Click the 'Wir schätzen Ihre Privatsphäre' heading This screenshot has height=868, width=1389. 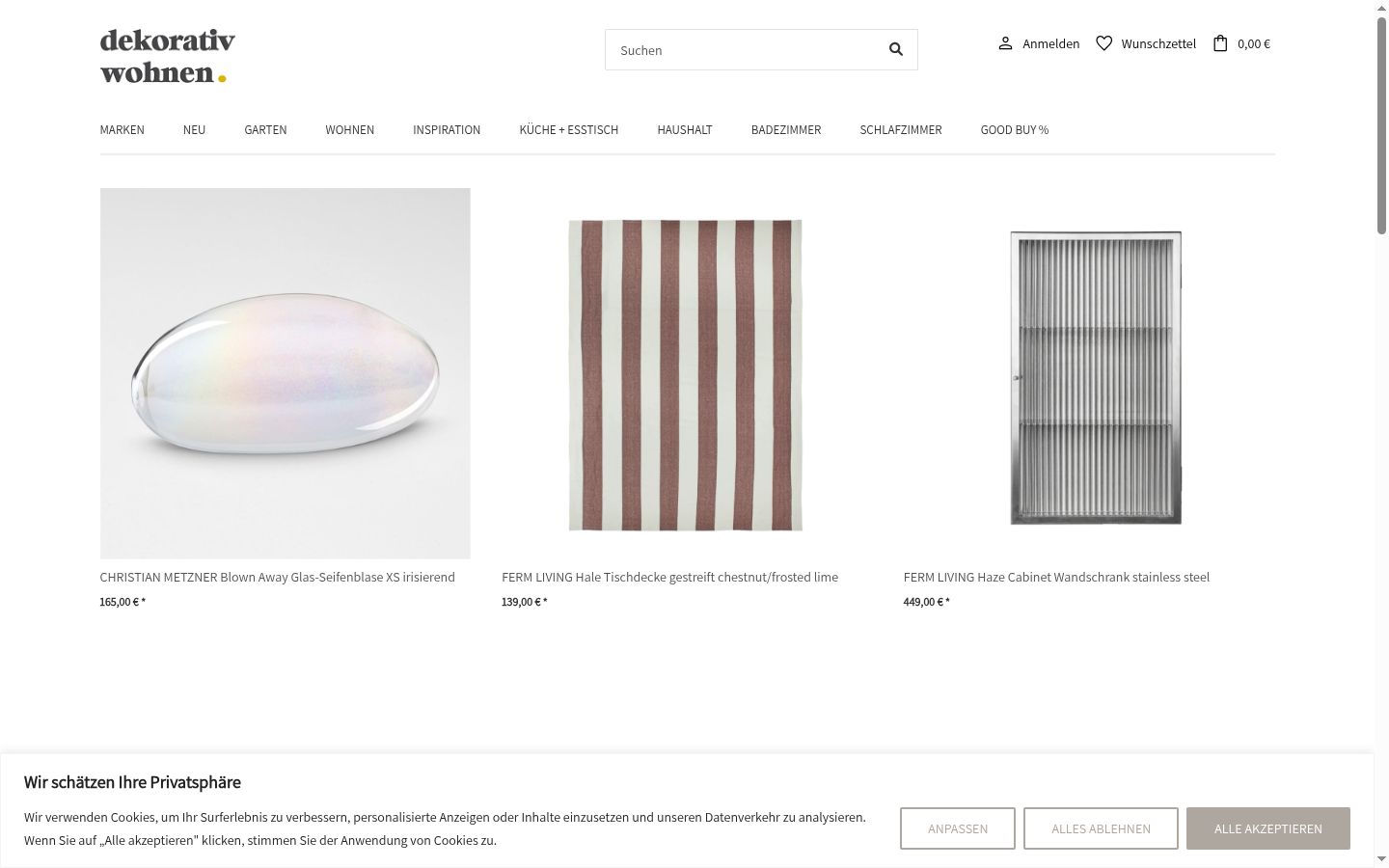coord(132,782)
